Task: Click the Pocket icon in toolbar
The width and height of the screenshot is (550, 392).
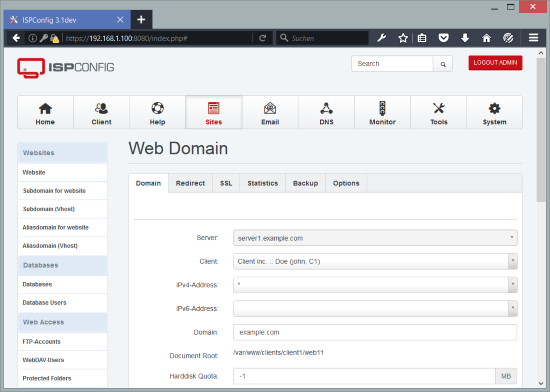Action: tap(444, 38)
